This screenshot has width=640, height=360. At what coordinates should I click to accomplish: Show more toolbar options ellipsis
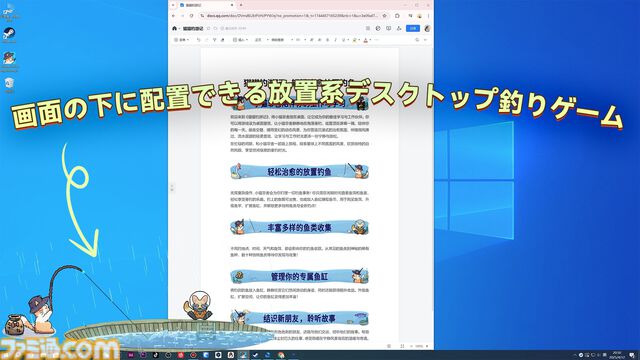(376, 40)
